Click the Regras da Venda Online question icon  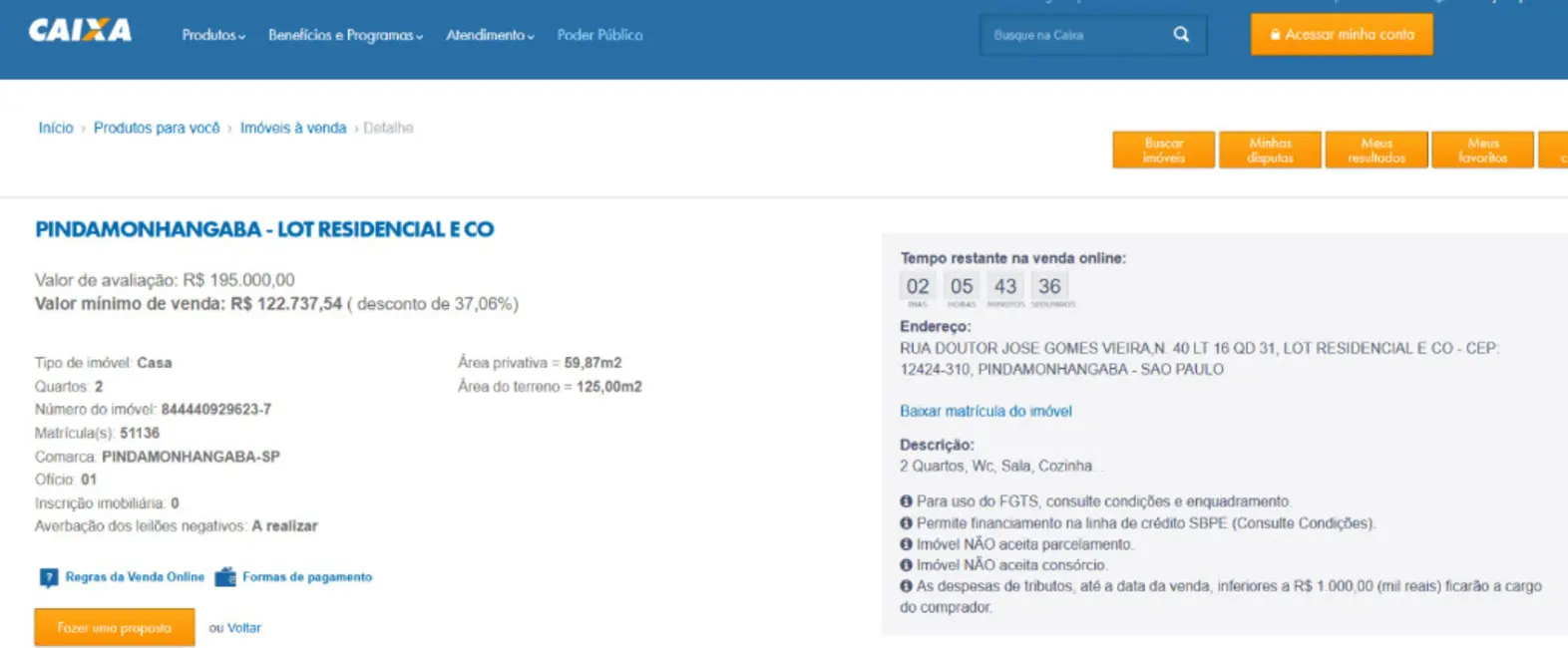48,578
